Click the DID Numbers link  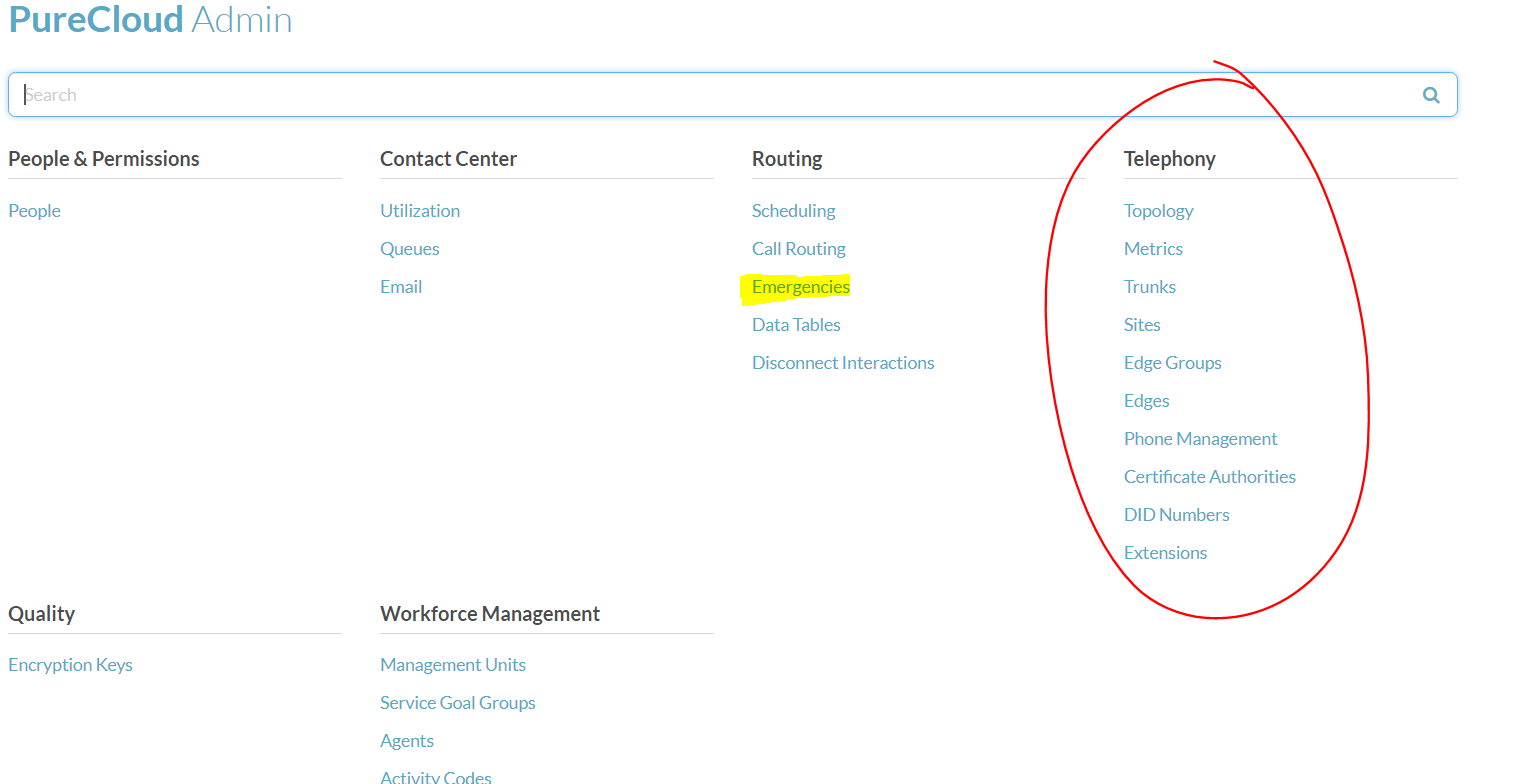[1177, 515]
